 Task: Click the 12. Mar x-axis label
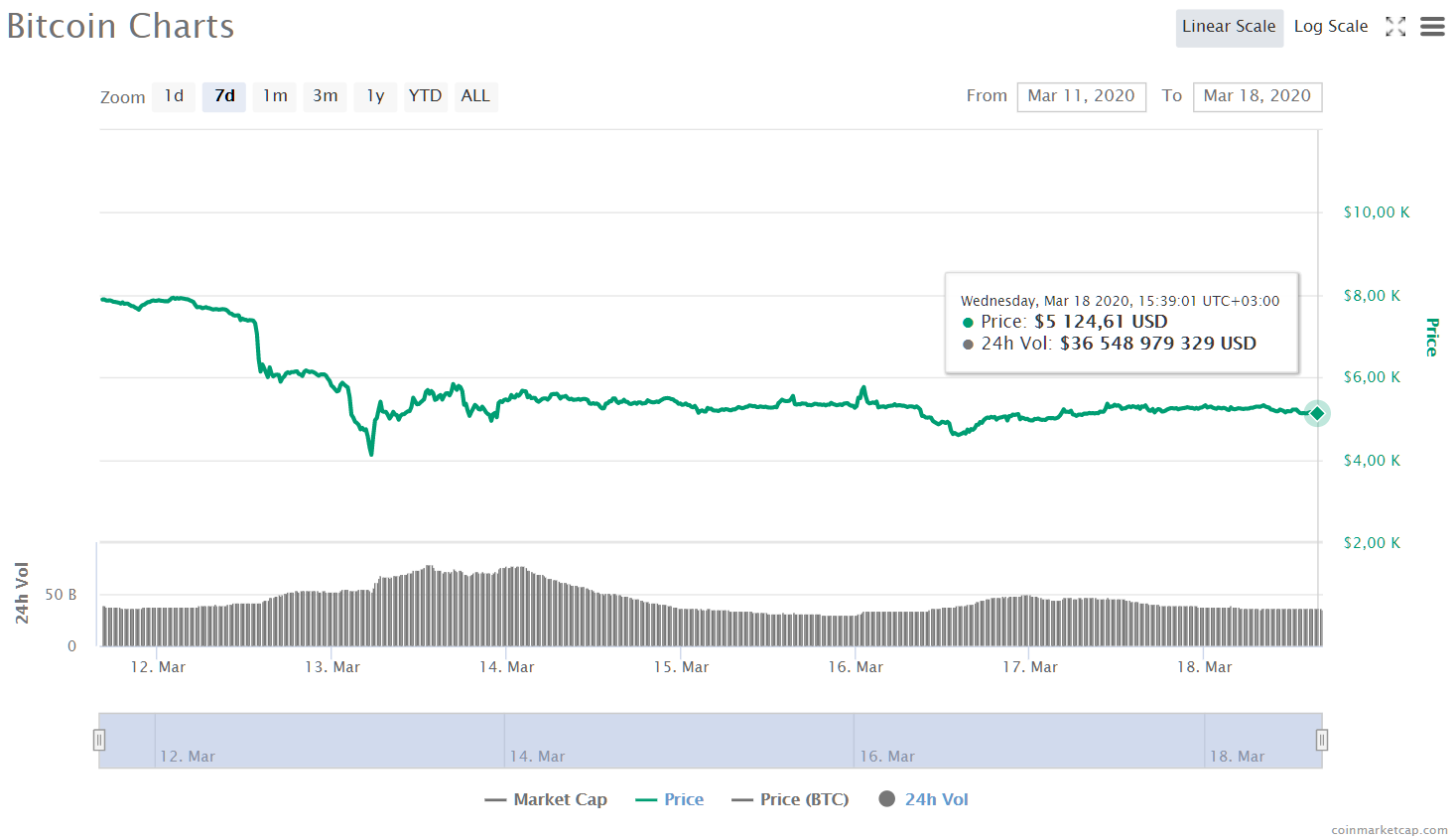coord(158,667)
